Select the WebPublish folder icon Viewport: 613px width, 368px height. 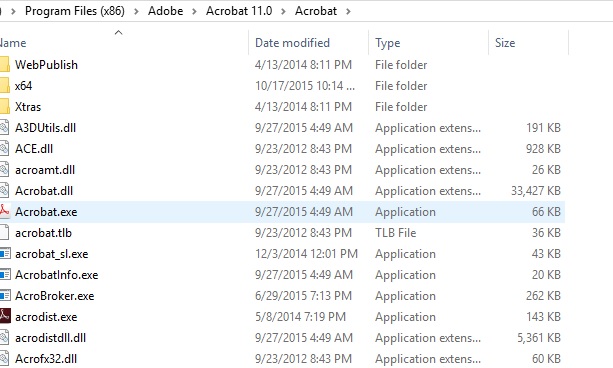tap(5, 65)
